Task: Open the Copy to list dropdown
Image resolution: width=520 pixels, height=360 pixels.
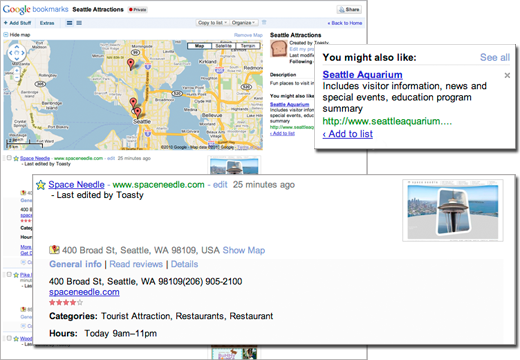Action: tap(212, 23)
